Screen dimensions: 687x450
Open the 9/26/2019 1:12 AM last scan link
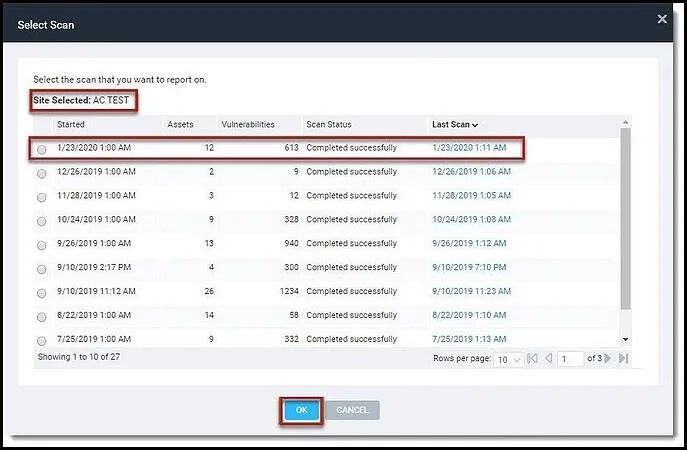coord(469,243)
